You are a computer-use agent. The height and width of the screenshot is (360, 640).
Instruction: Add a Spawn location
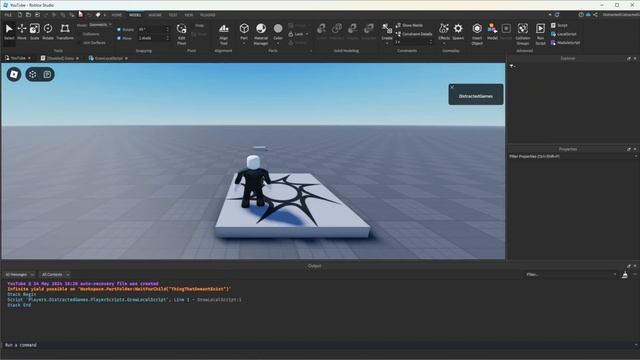[458, 31]
